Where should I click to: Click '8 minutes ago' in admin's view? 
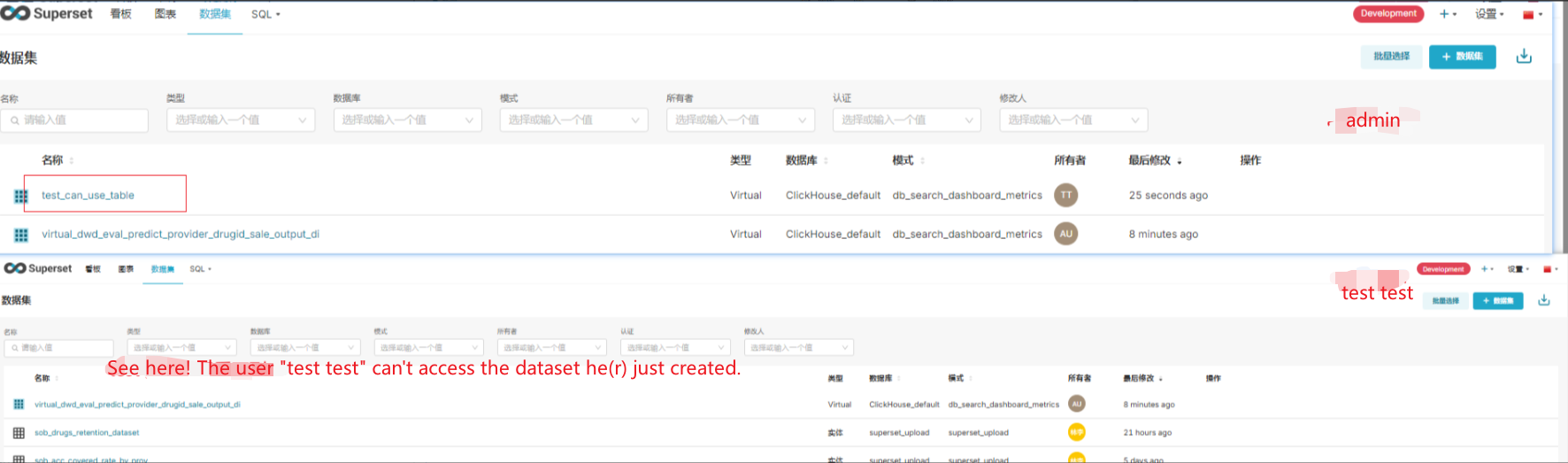(x=1163, y=235)
